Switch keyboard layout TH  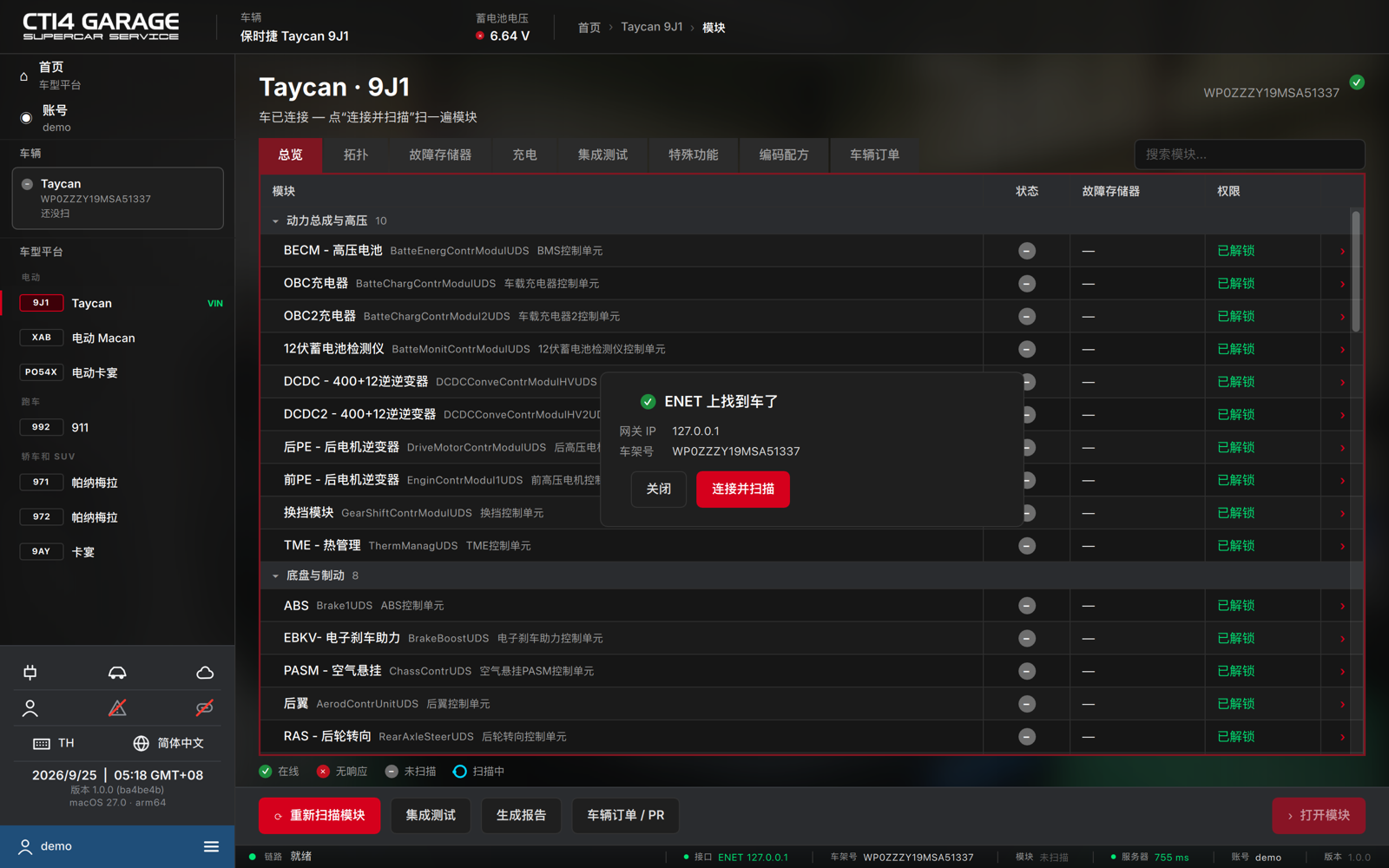pyautogui.click(x=54, y=743)
